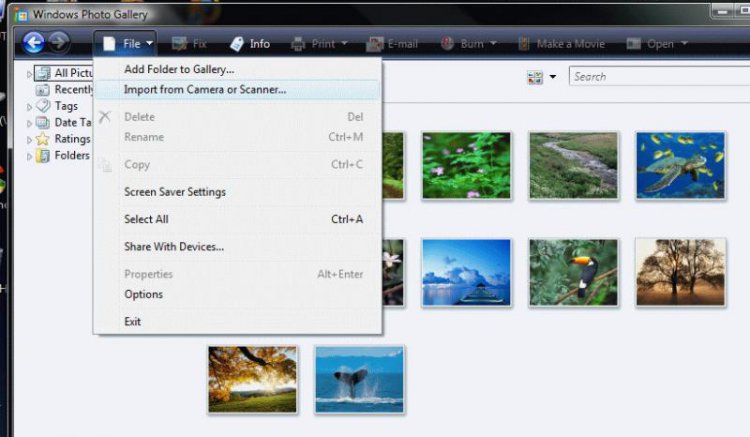The width and height of the screenshot is (750, 437).
Task: Click inside the Search field
Action: 659,76
